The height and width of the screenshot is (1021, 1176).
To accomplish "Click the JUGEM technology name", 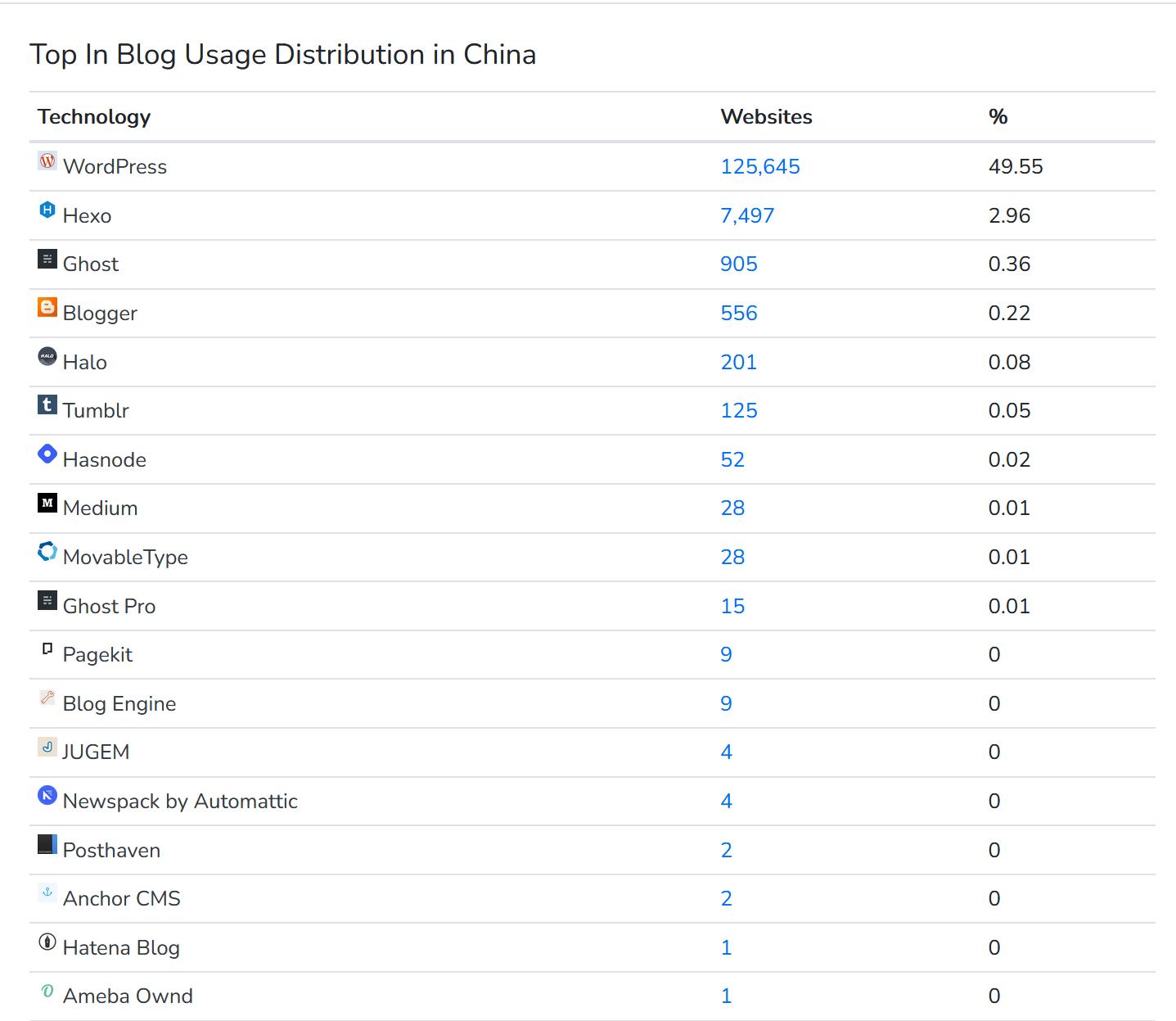I will 96,752.
